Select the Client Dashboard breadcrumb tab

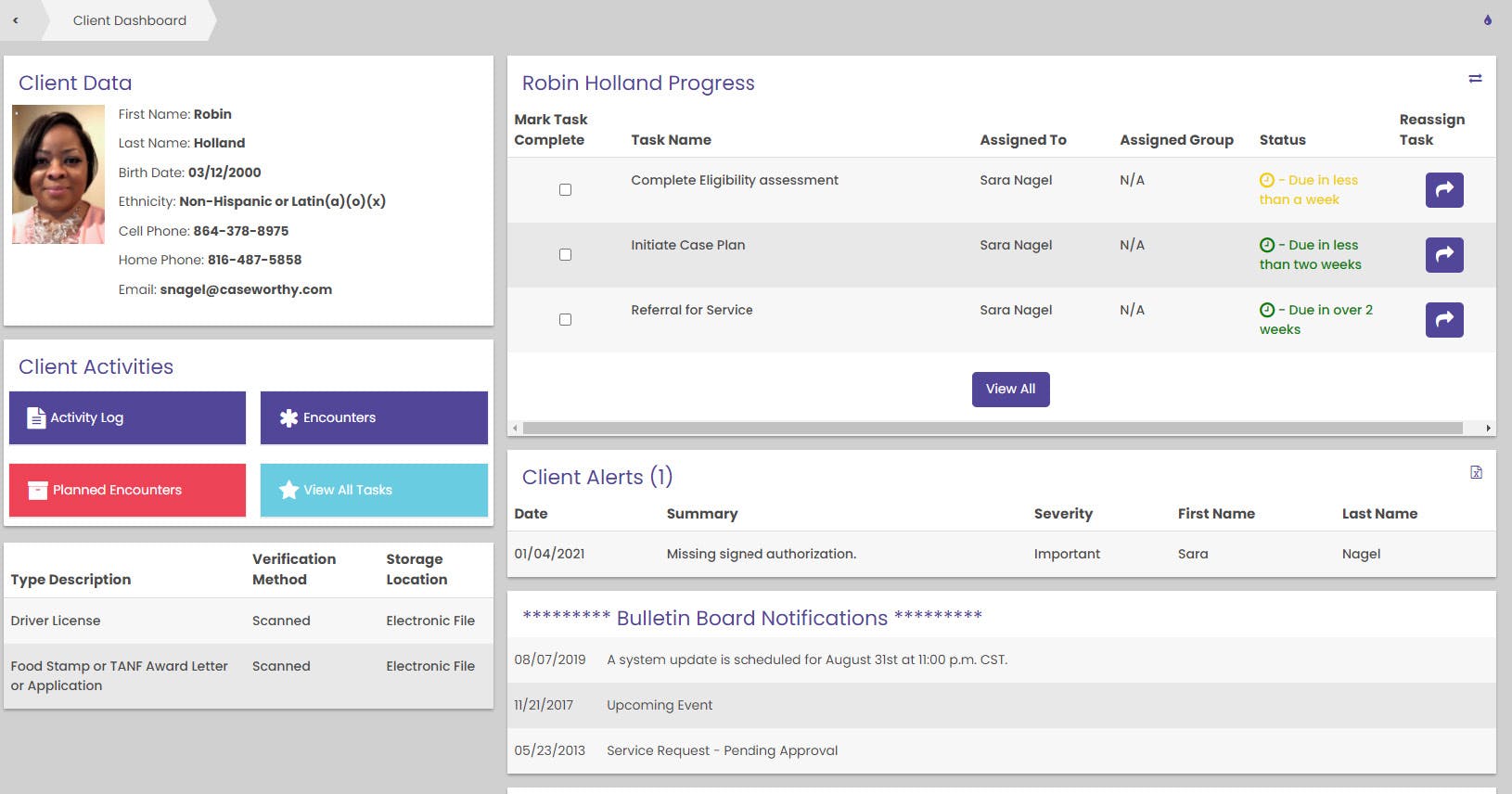[130, 20]
